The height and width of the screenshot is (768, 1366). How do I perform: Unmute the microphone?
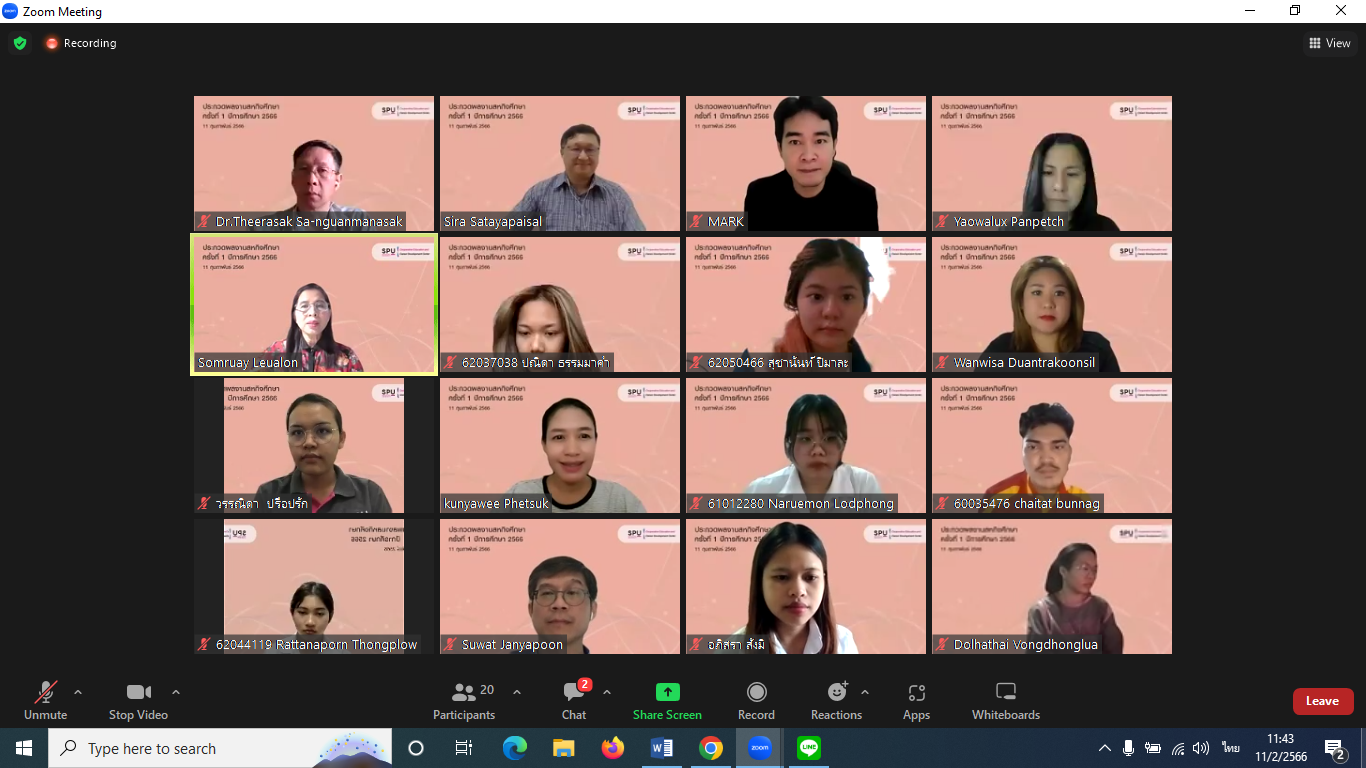point(46,700)
